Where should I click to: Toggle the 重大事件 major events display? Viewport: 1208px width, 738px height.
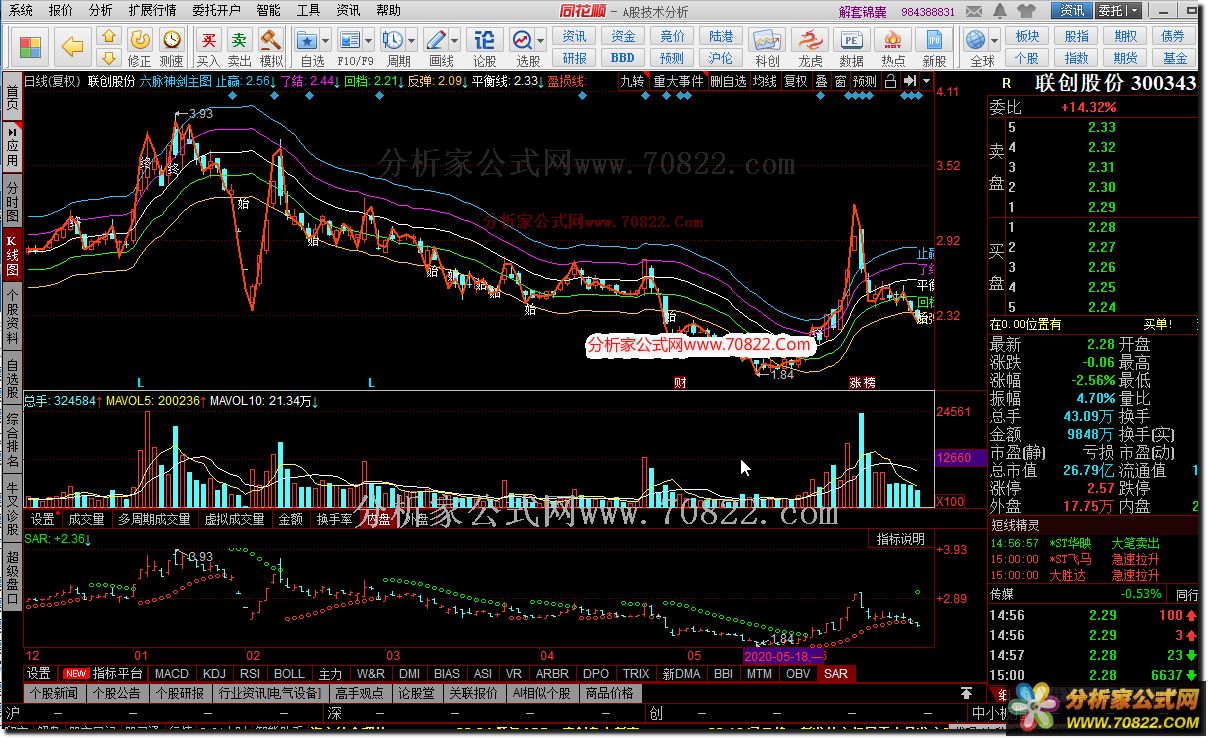pos(678,81)
